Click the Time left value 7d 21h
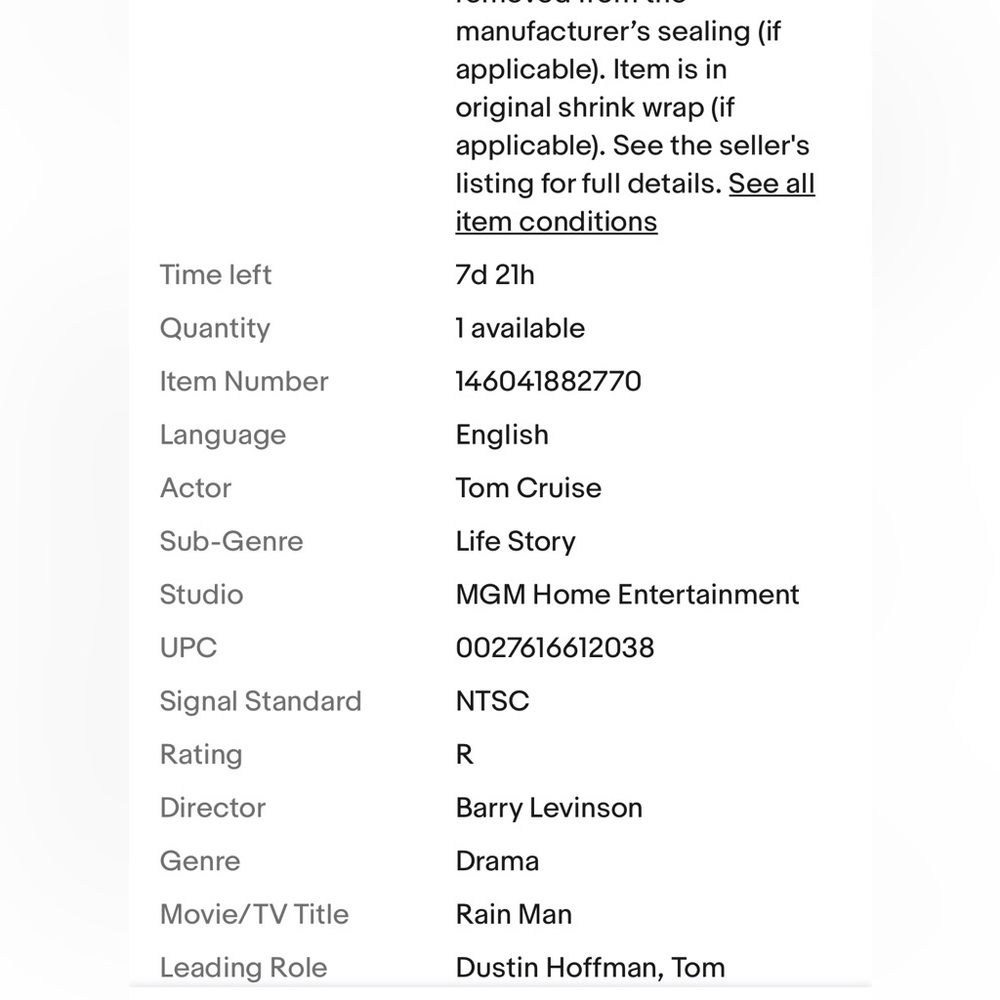 495,275
